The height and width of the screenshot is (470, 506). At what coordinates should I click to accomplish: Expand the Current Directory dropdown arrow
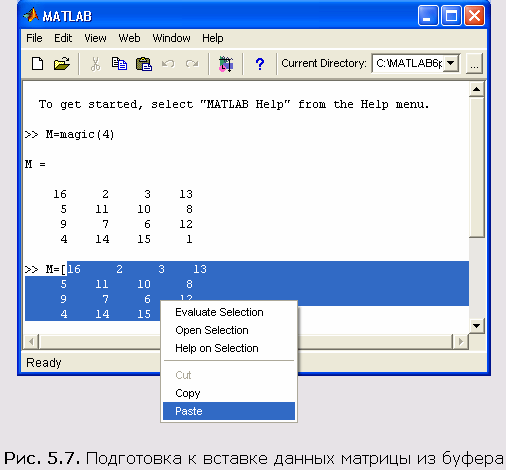pos(451,63)
